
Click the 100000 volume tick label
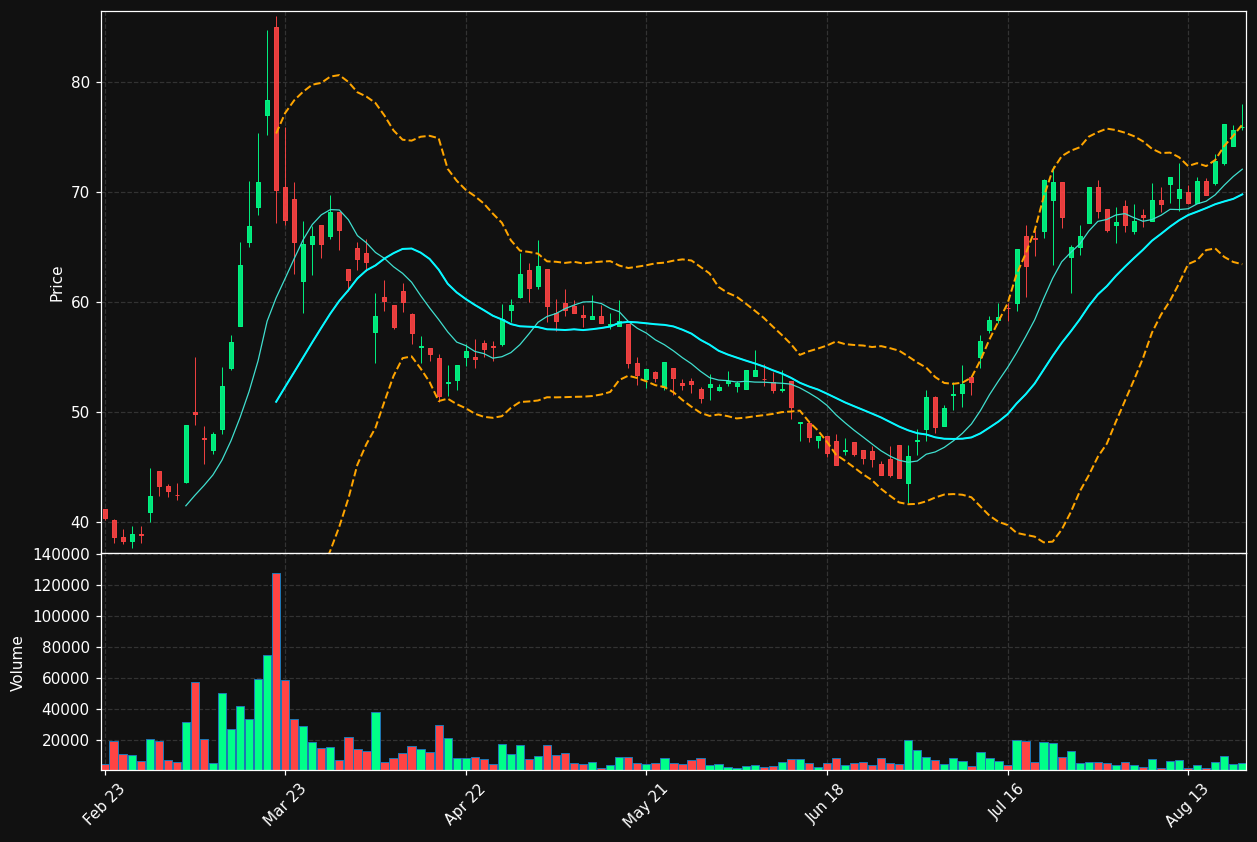62,616
